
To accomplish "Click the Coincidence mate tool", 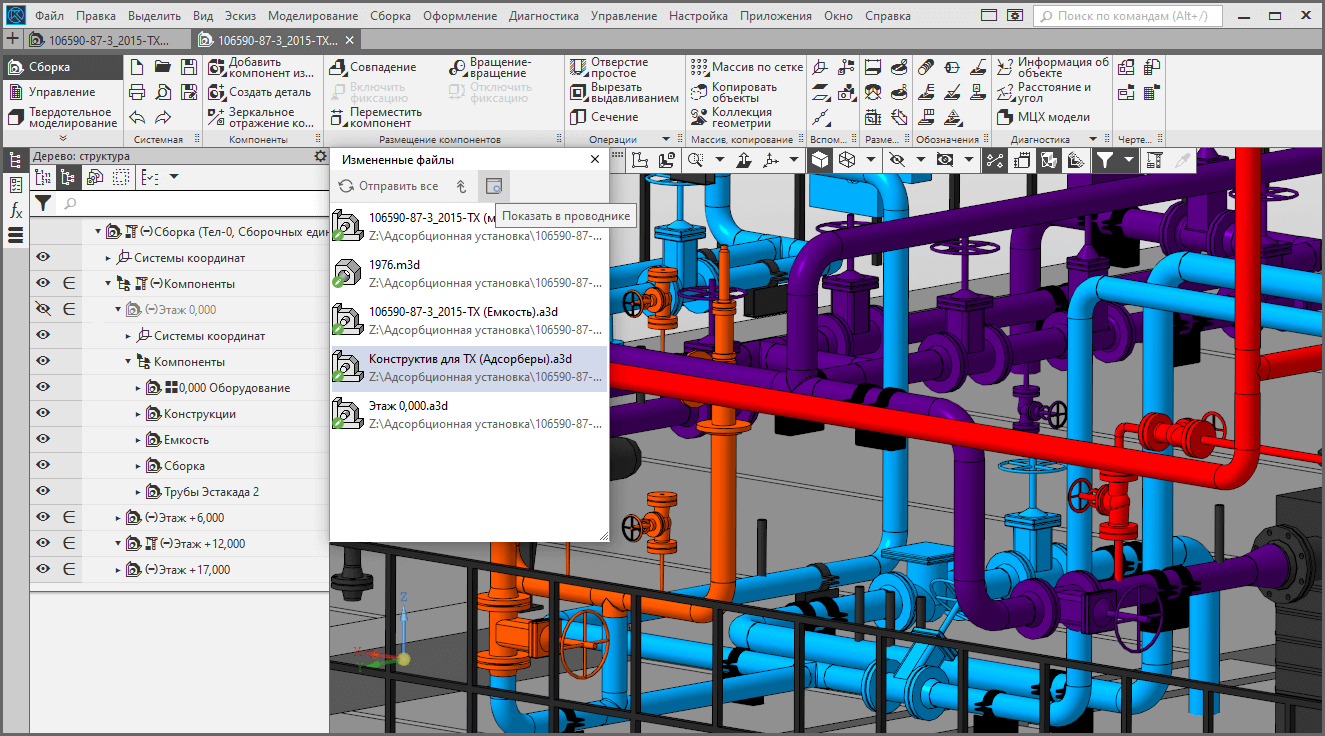I will click(338, 67).
